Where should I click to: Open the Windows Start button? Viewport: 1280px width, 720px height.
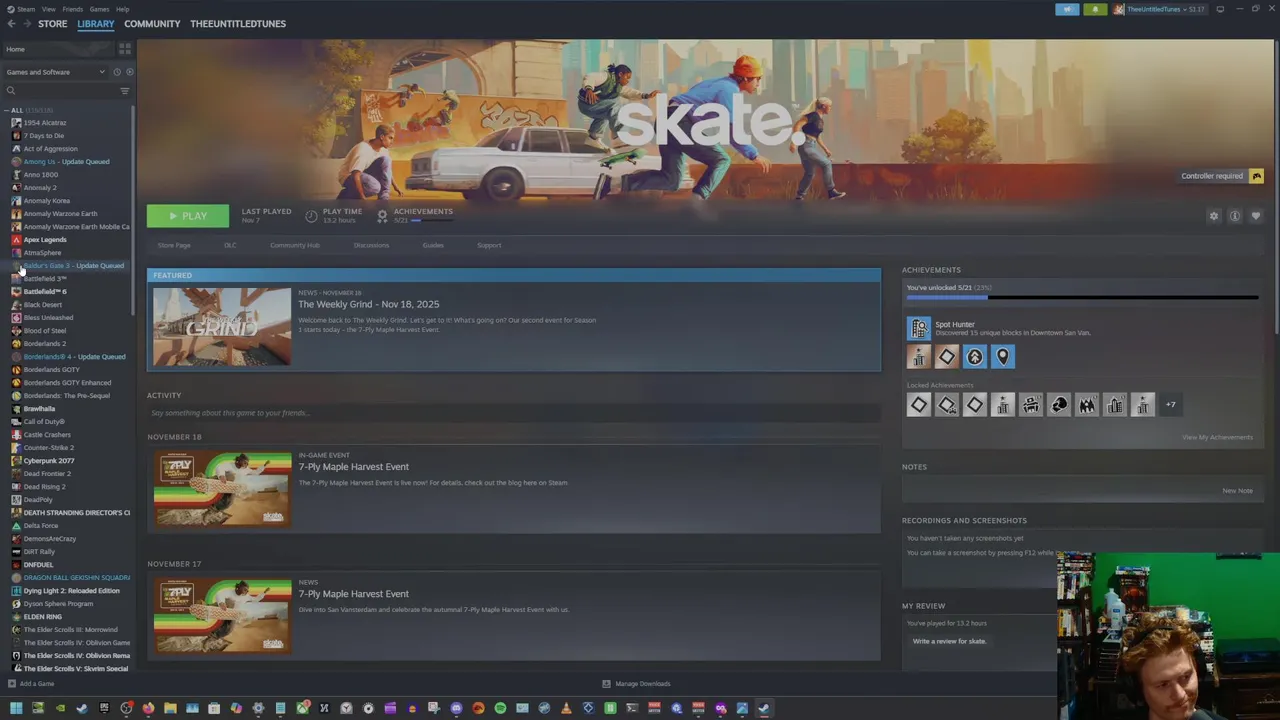[x=16, y=708]
